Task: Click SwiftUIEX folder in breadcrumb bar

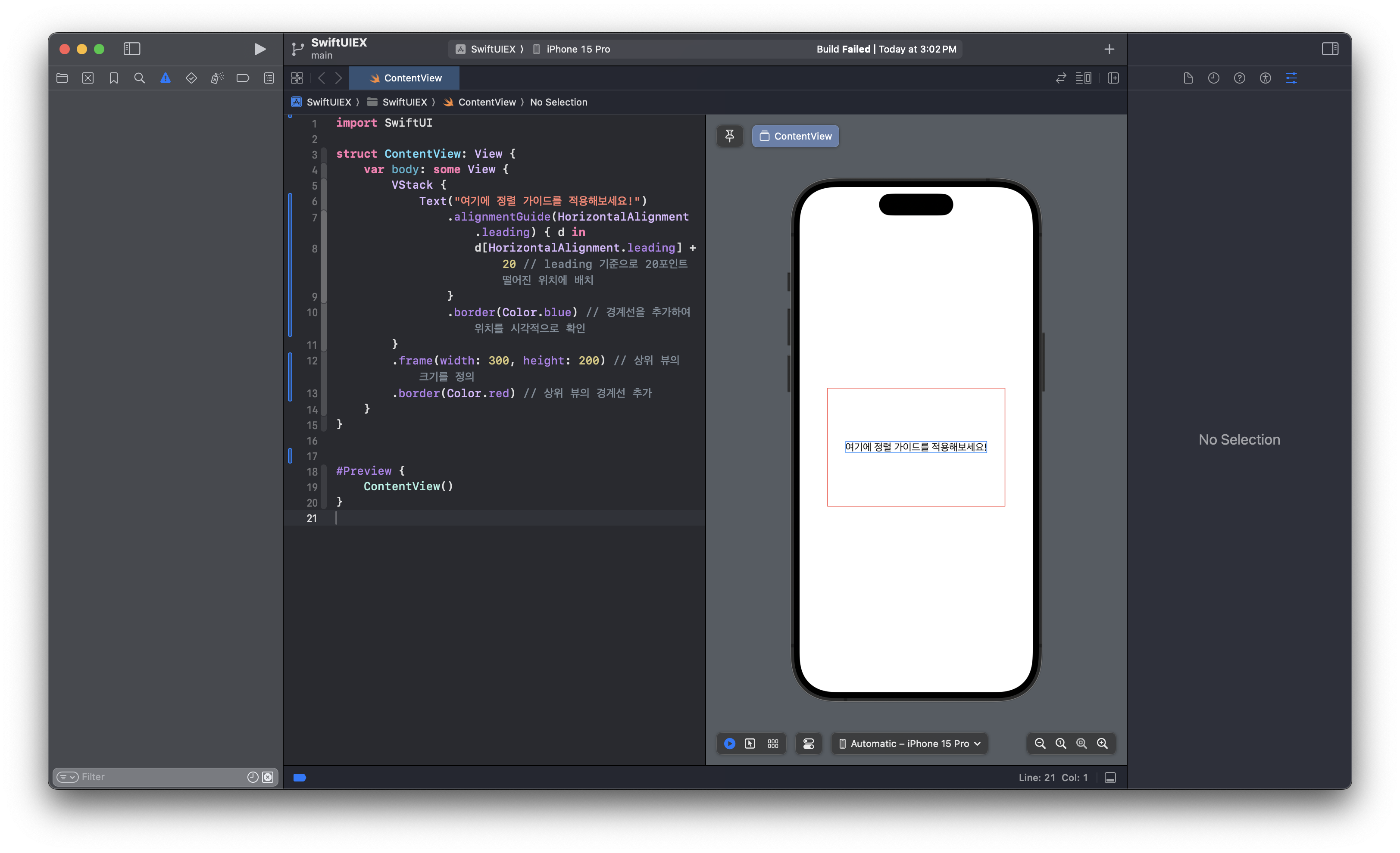Action: [404, 102]
